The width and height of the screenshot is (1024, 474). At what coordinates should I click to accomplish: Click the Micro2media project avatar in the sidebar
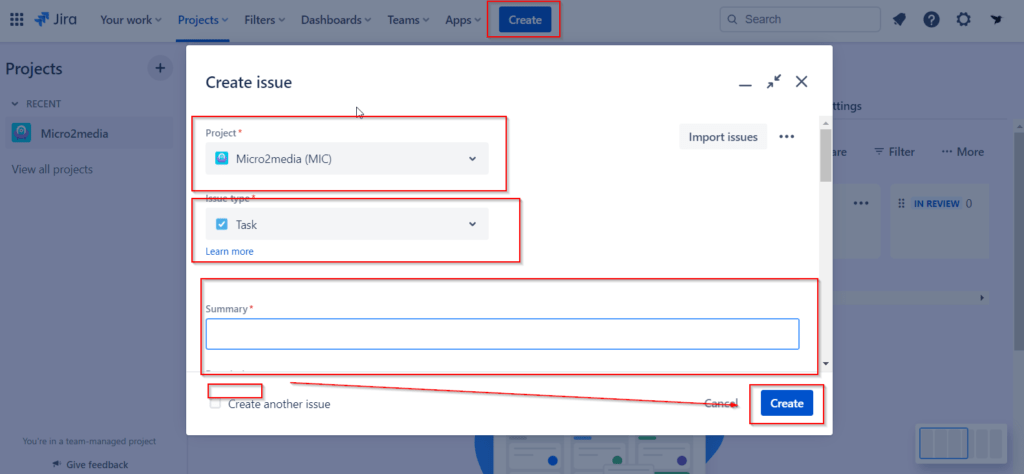click(x=21, y=133)
